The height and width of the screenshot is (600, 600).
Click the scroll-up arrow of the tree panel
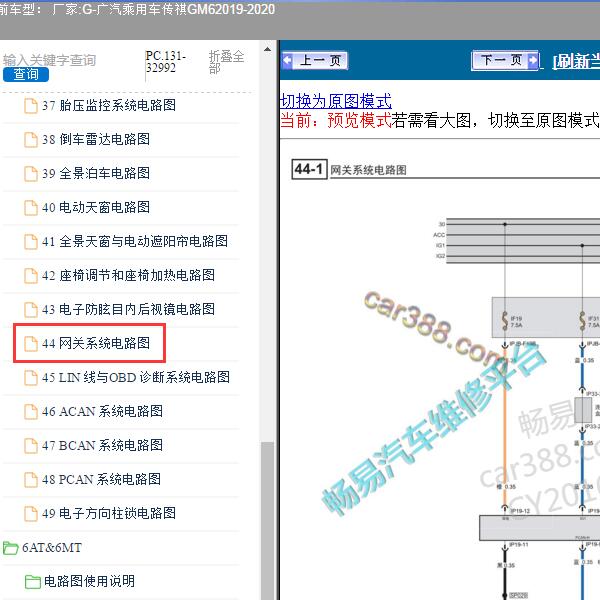point(267,49)
